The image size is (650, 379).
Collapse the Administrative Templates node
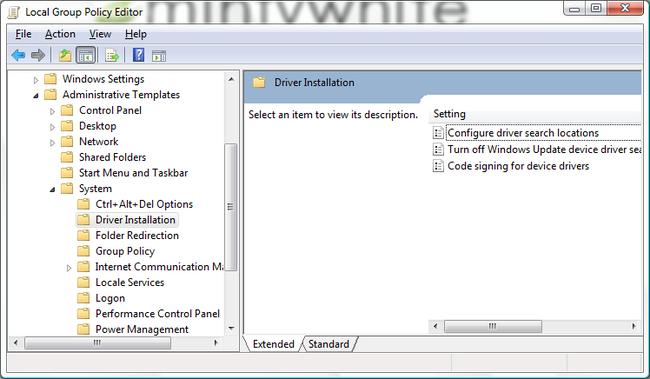[x=36, y=96]
